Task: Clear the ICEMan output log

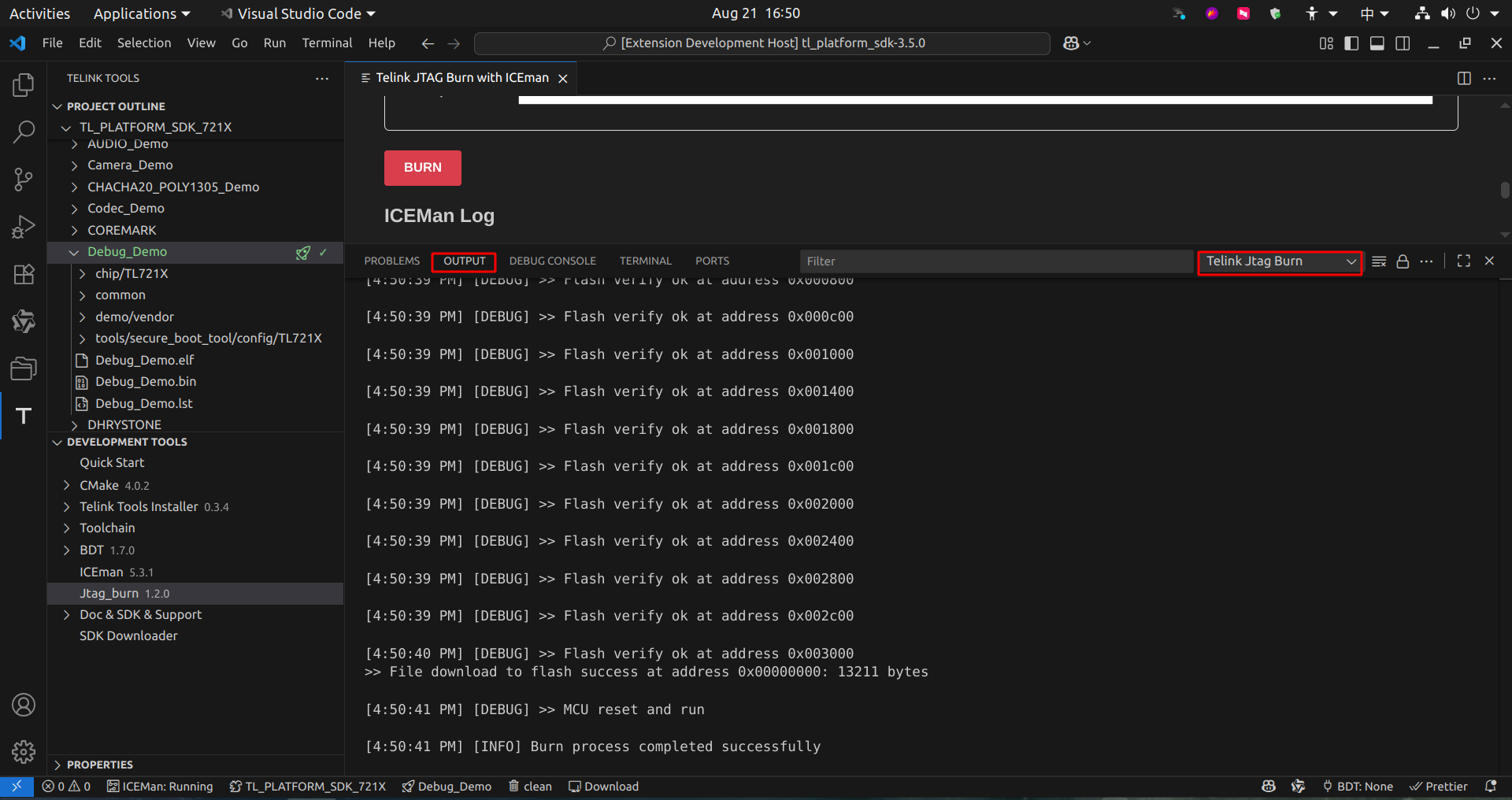Action: [x=1379, y=261]
